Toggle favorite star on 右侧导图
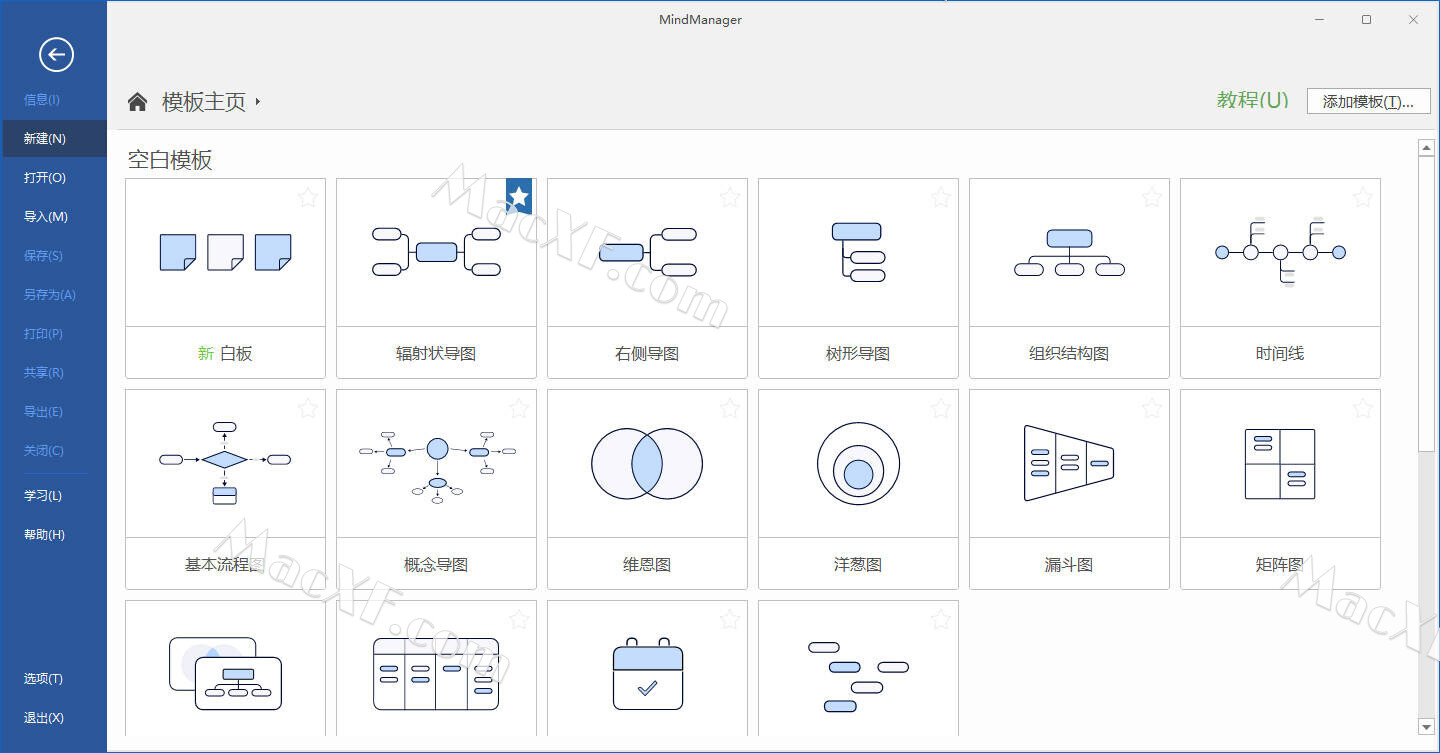Screen dimensions: 1440x753 pyautogui.click(x=730, y=197)
